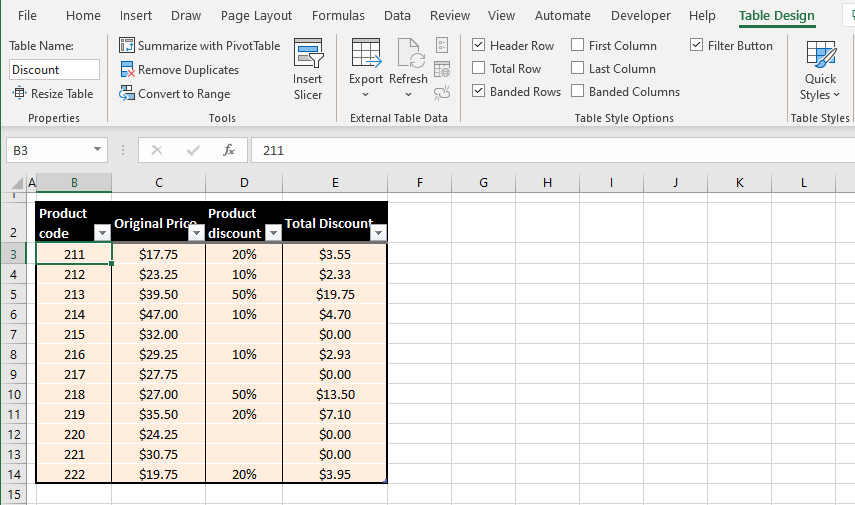Viewport: 855px width, 505px height.
Task: Expand the Export dropdown menu
Action: click(365, 94)
